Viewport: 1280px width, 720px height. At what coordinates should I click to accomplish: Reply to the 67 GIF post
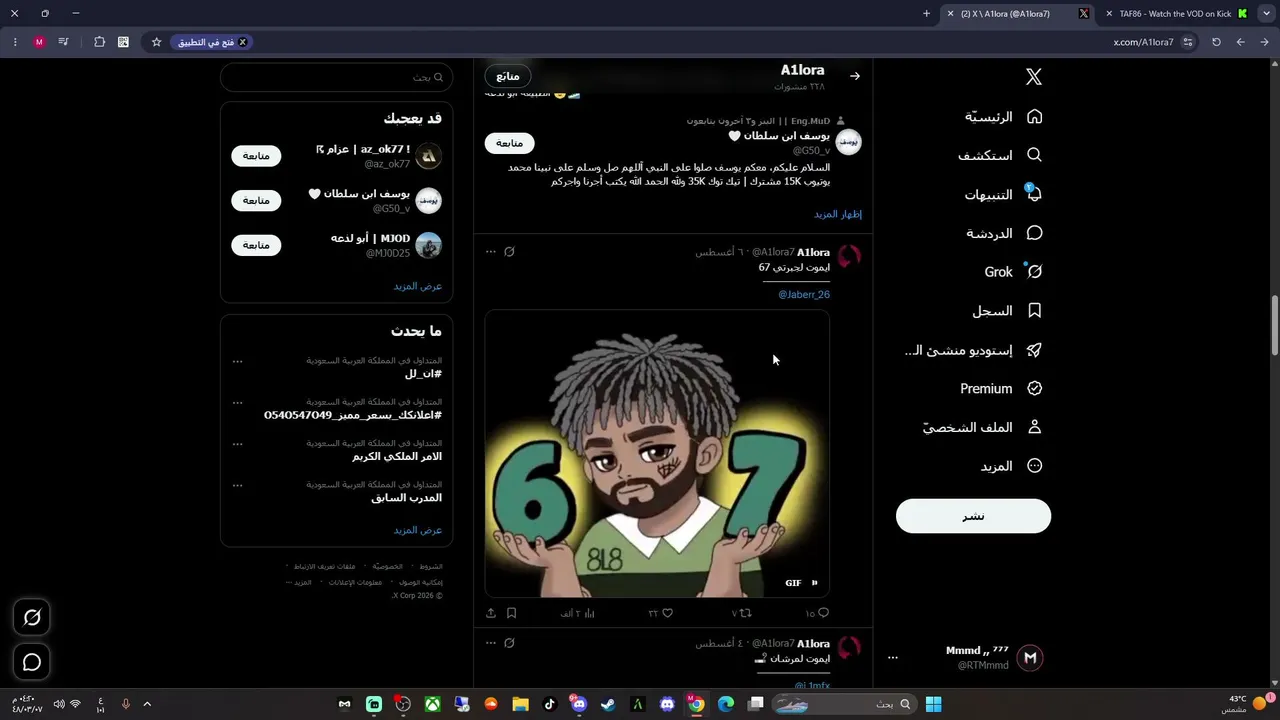point(823,613)
